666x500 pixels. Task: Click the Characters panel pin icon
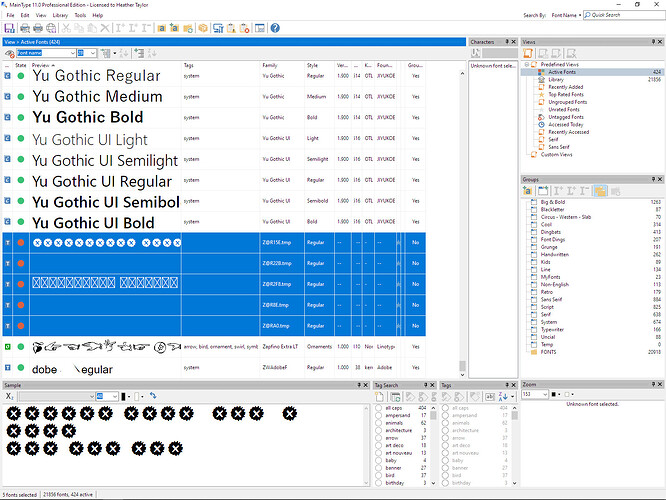point(506,42)
